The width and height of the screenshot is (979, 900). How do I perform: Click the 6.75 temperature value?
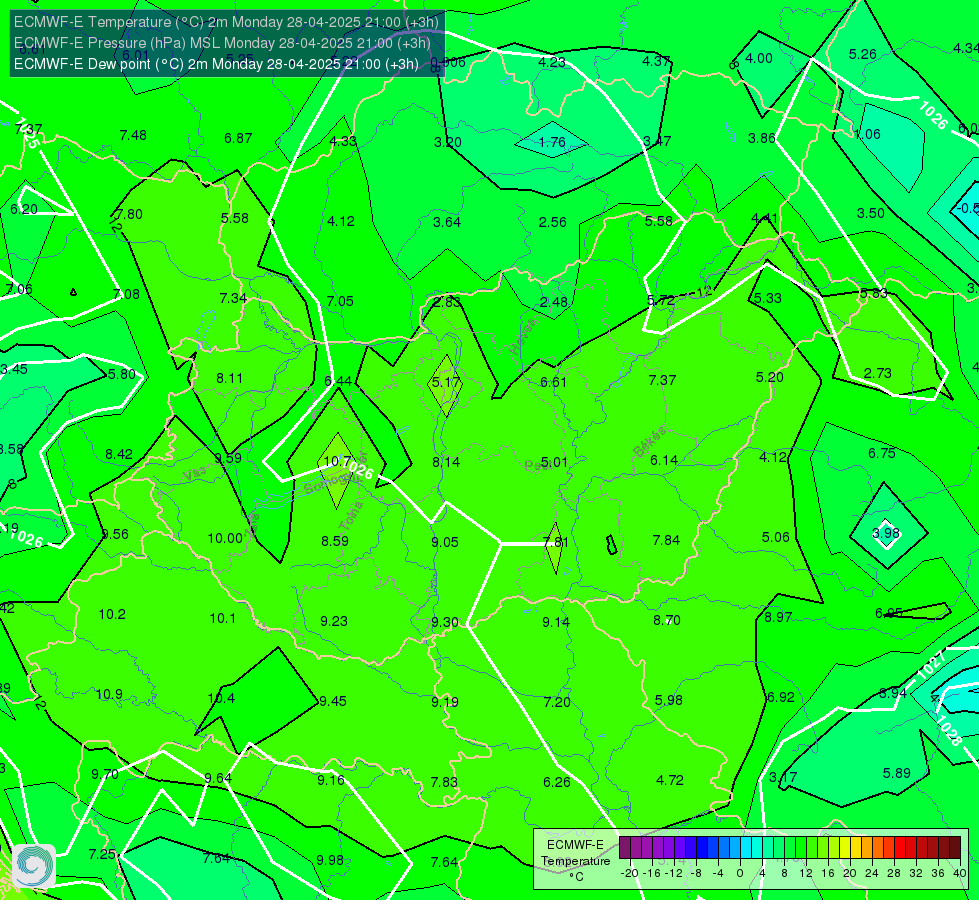[x=882, y=453]
